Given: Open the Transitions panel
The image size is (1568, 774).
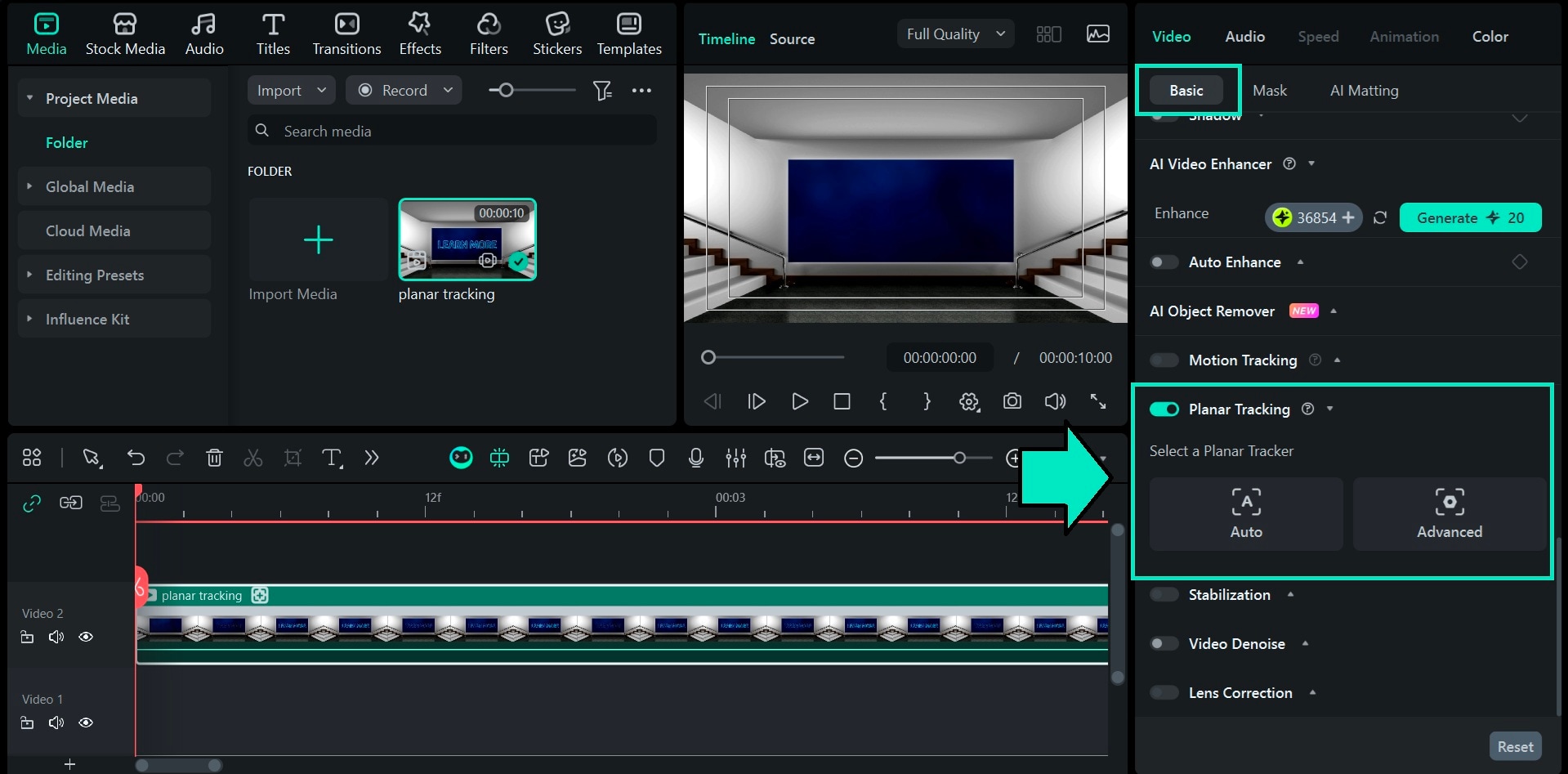Looking at the screenshot, I should click(x=346, y=33).
